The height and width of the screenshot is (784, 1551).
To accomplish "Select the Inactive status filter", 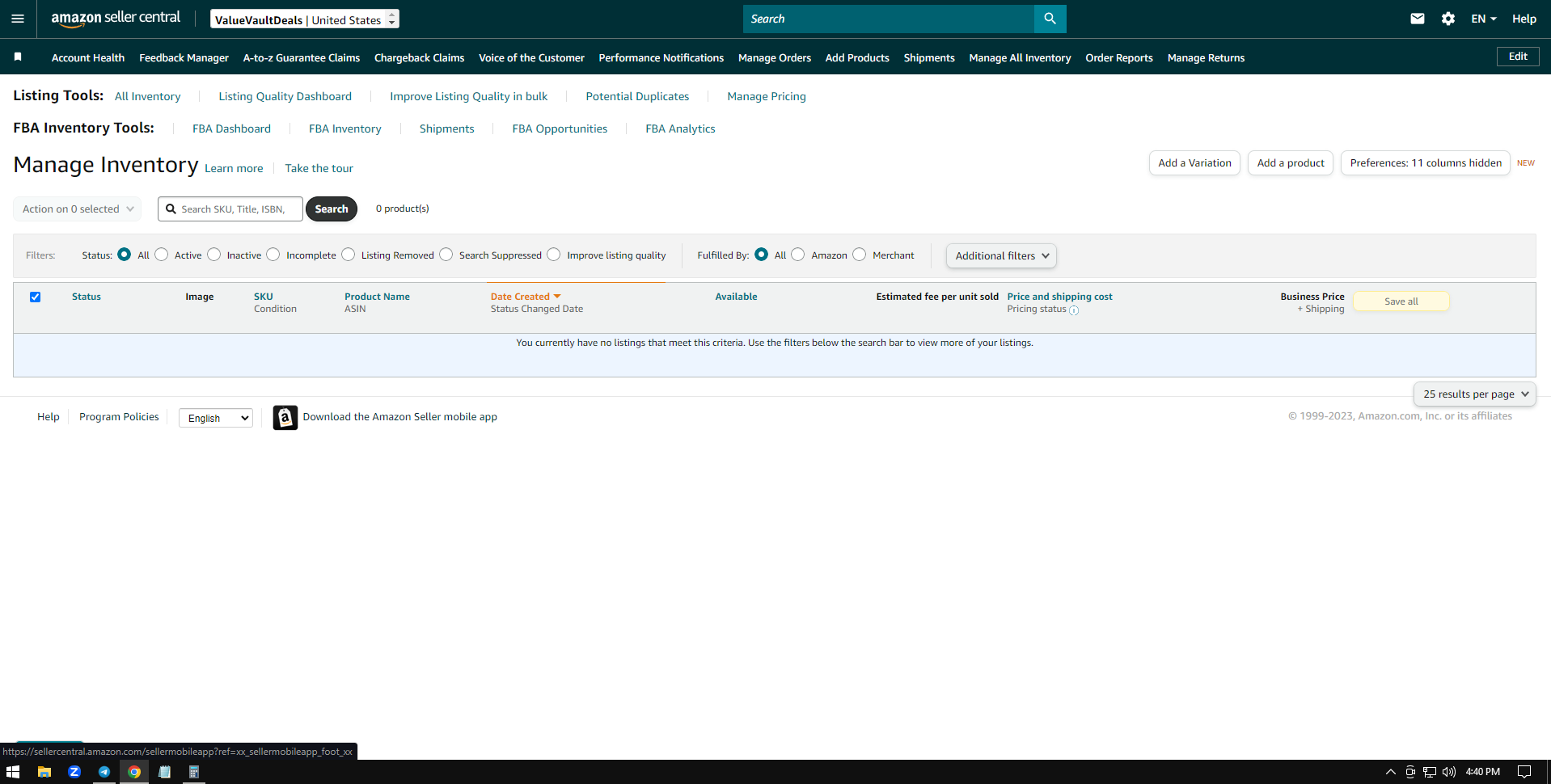I will pyautogui.click(x=213, y=255).
